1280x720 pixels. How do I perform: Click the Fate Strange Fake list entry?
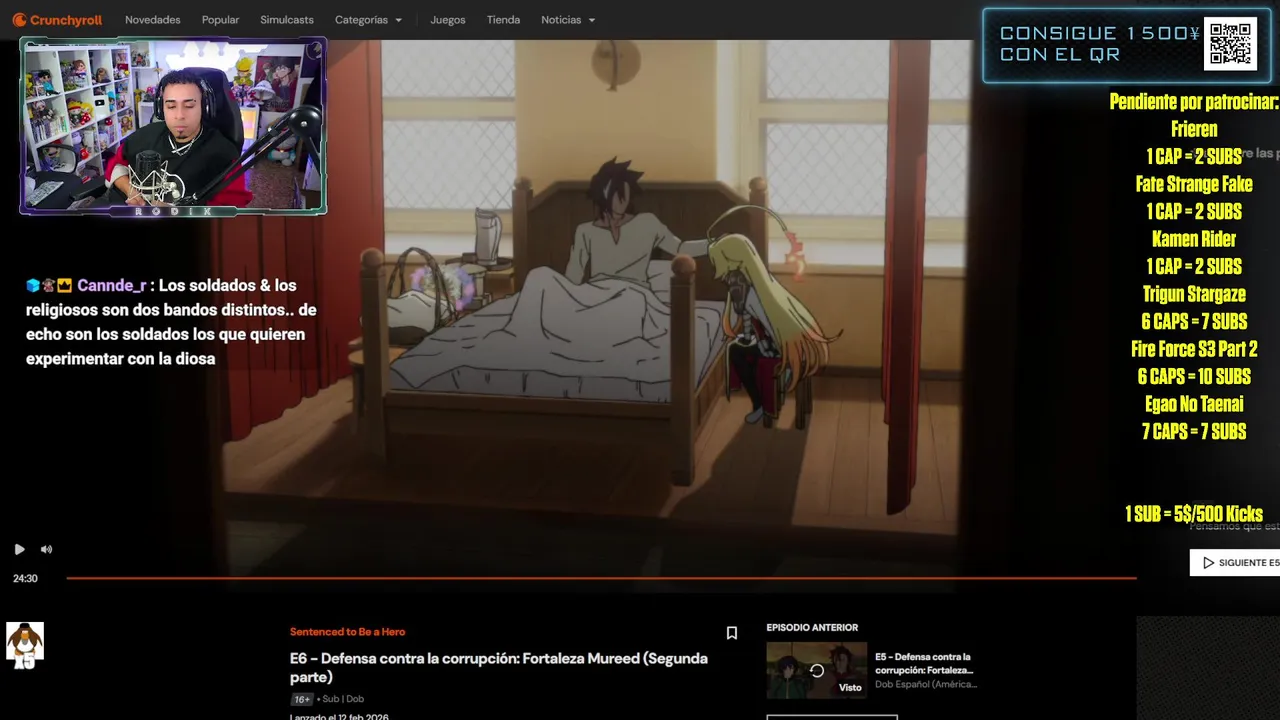[x=1194, y=184]
